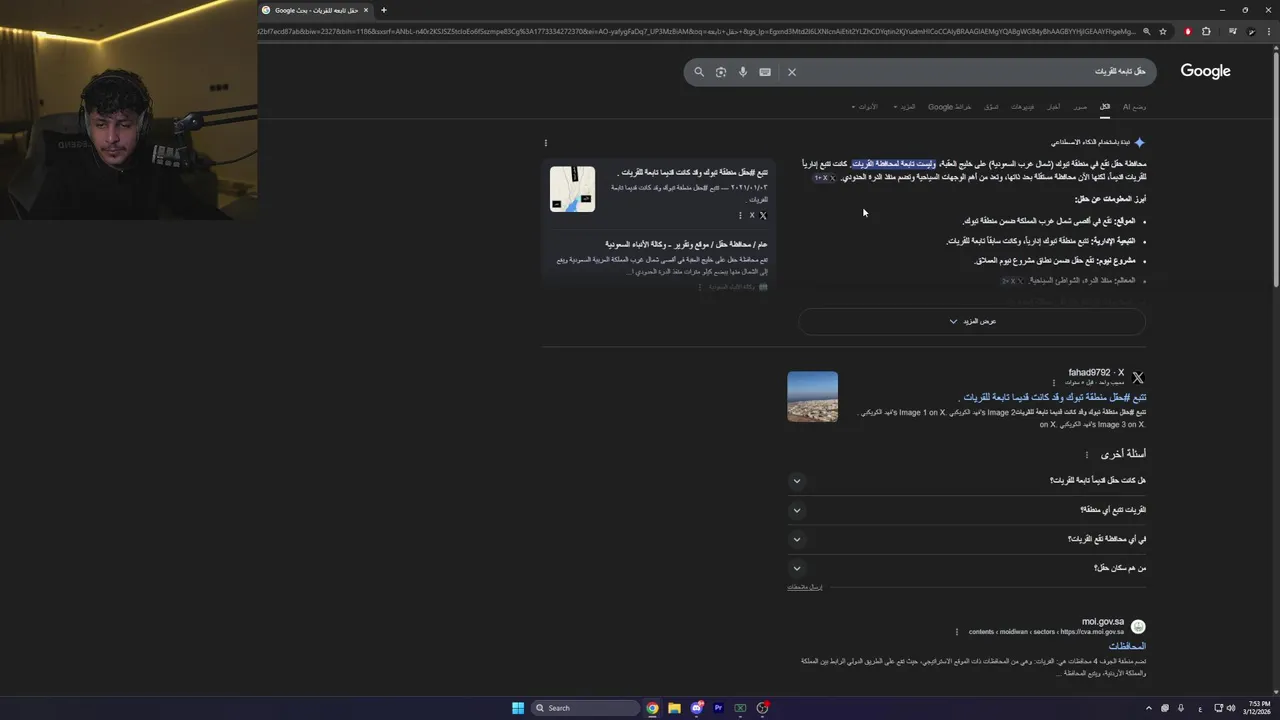Open volume control in system tray
This screenshot has width=1280, height=720.
pos(1230,708)
